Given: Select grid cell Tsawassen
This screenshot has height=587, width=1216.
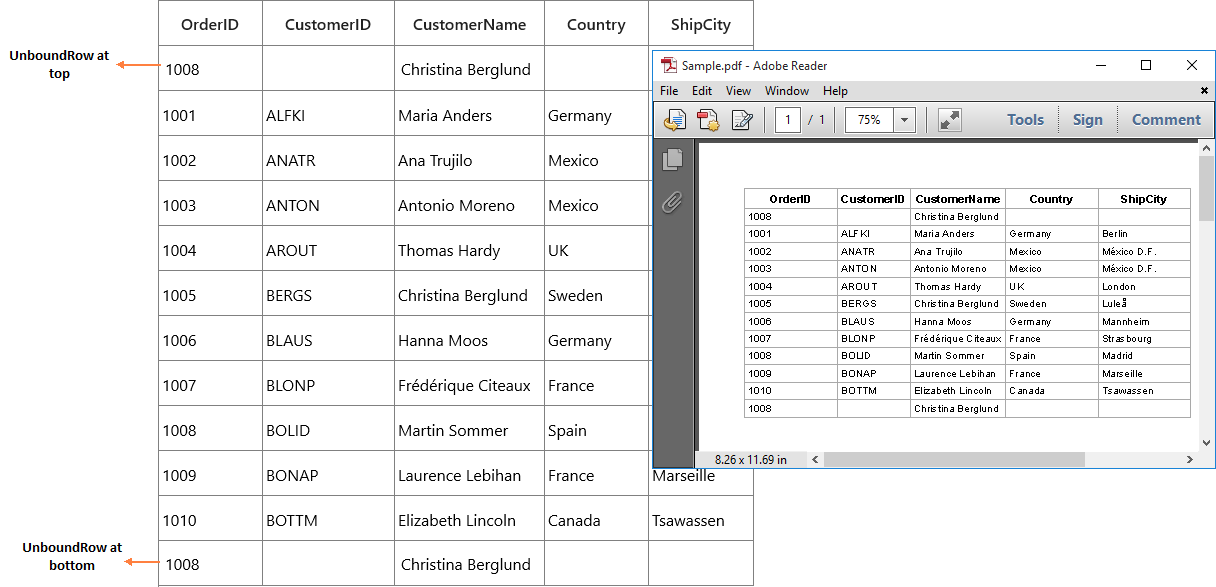Looking at the screenshot, I should click(700, 520).
